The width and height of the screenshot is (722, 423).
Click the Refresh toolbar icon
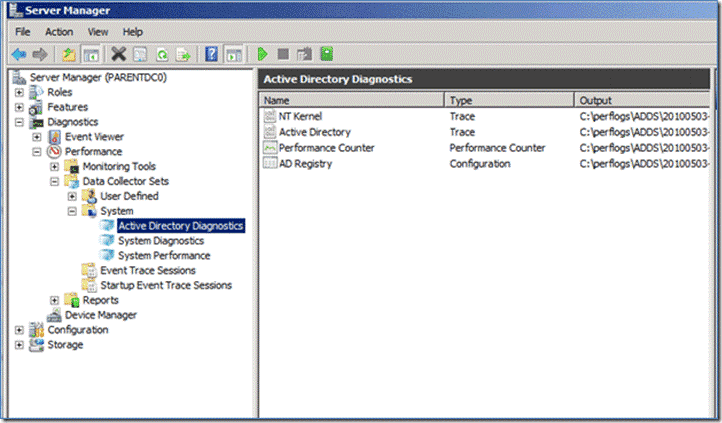[160, 54]
